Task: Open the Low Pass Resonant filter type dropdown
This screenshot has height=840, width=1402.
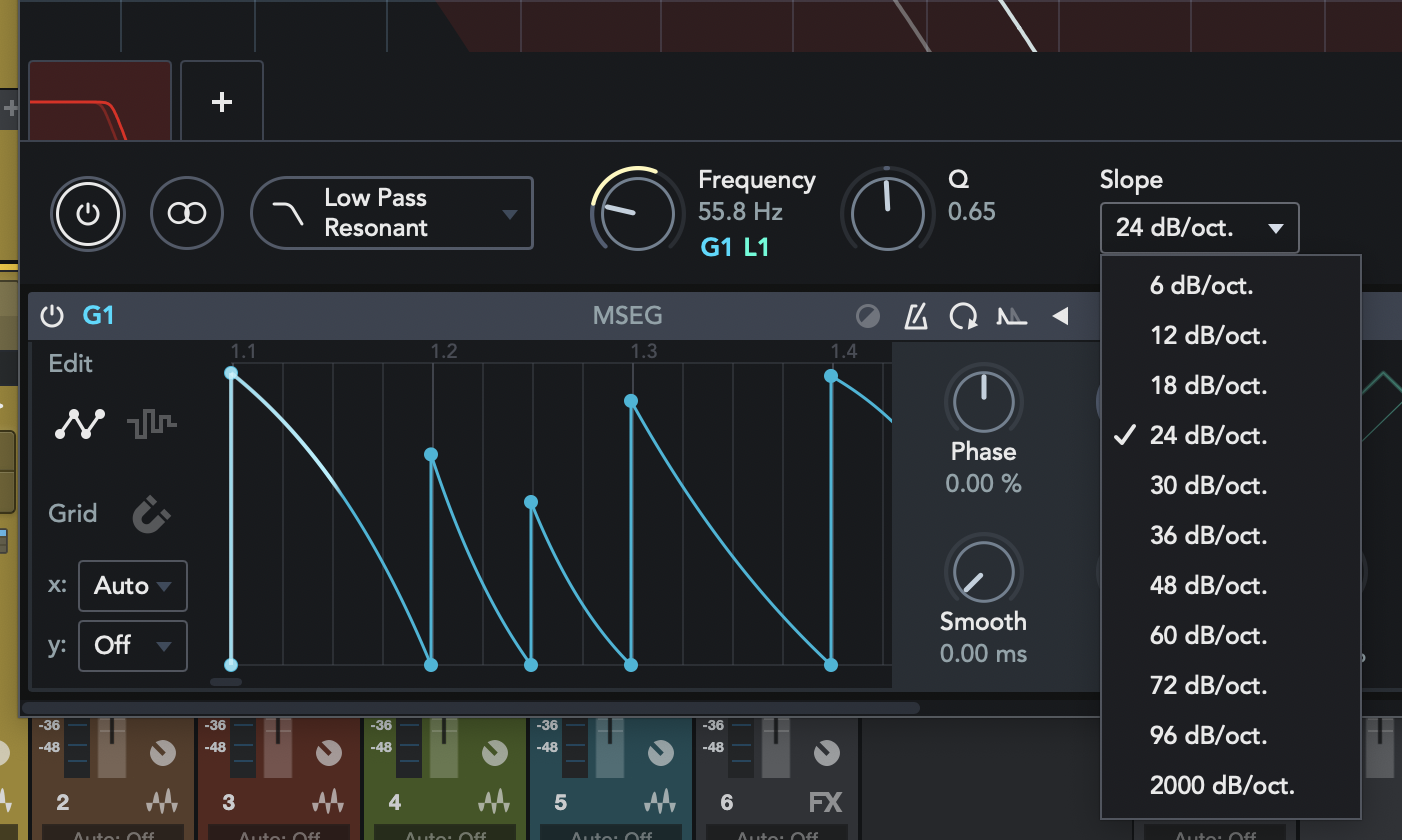Action: tap(392, 213)
